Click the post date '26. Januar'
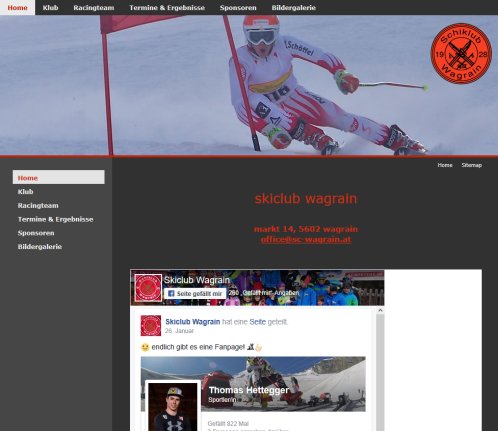 pos(179,331)
